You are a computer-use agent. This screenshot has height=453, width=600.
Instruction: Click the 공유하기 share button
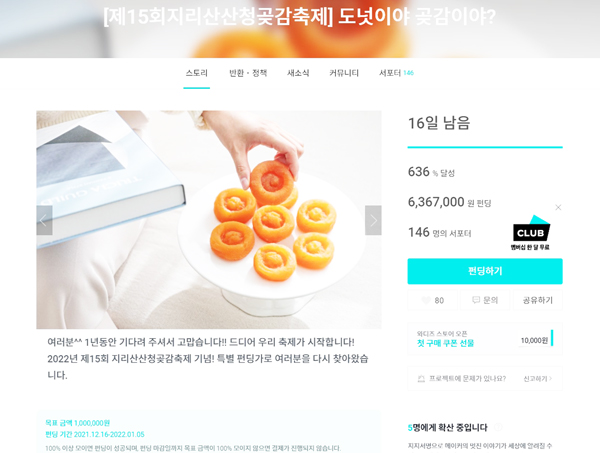[538, 300]
